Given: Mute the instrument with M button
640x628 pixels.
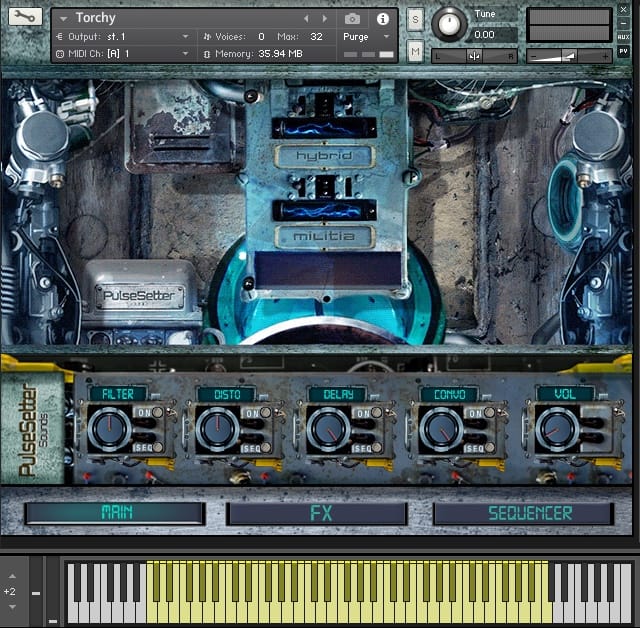Looking at the screenshot, I should (x=415, y=51).
